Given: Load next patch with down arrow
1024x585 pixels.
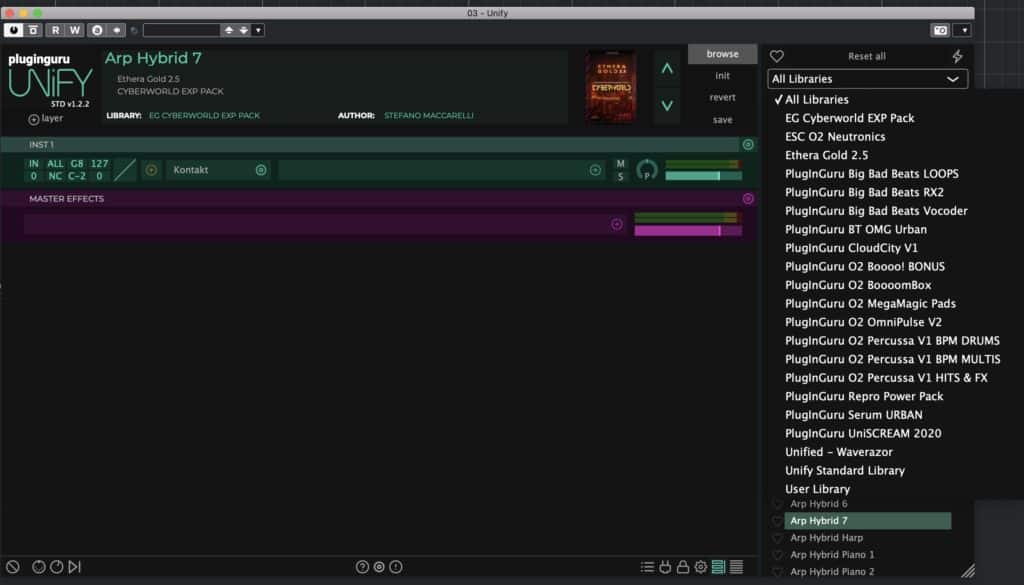Looking at the screenshot, I should [667, 105].
